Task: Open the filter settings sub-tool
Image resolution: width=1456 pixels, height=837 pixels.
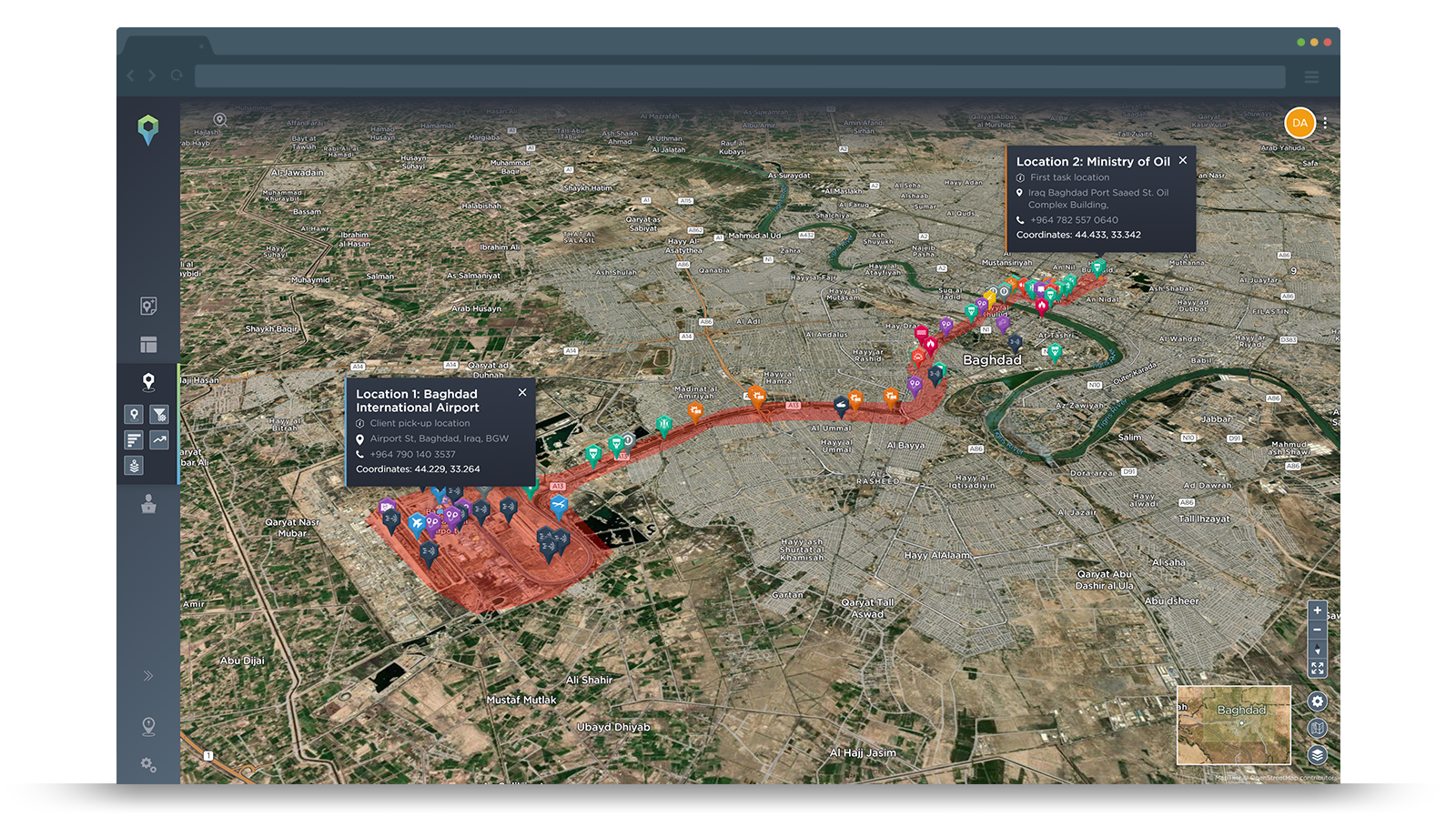Action: click(159, 415)
